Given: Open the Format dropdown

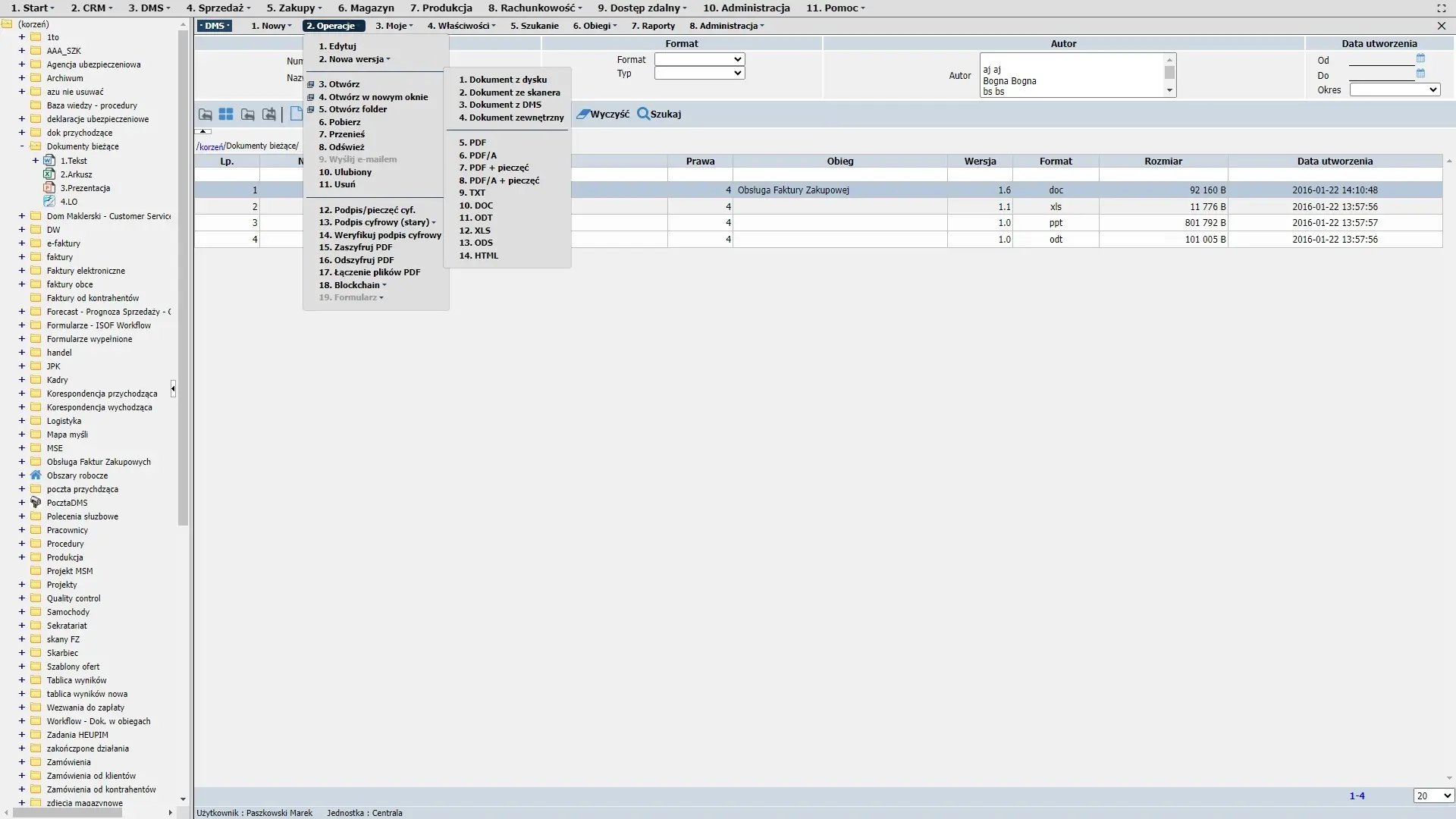Looking at the screenshot, I should 699,59.
